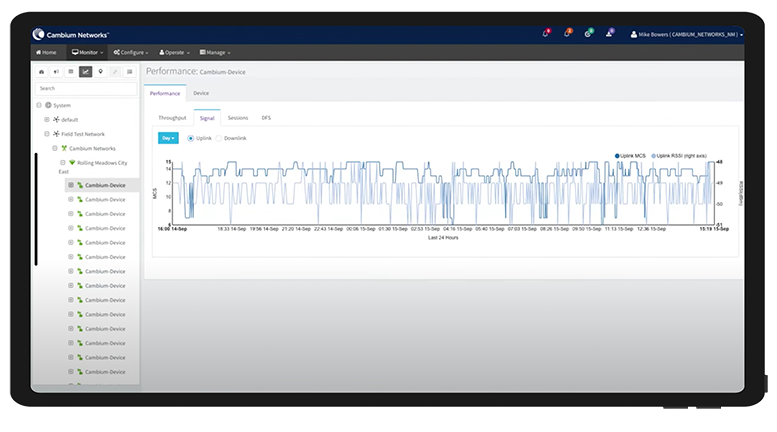The image size is (777, 432).
Task: Click the Home button in navigation bar
Action: pyautogui.click(x=46, y=52)
